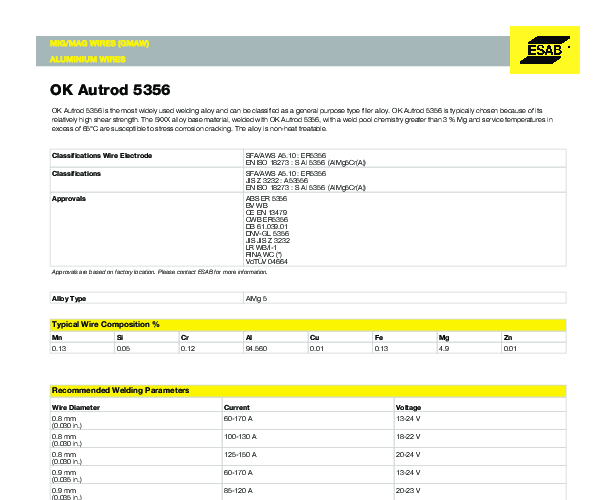Select the '20-24 V' voltage value
Image resolution: width=615 pixels, height=500 pixels.
408,455
